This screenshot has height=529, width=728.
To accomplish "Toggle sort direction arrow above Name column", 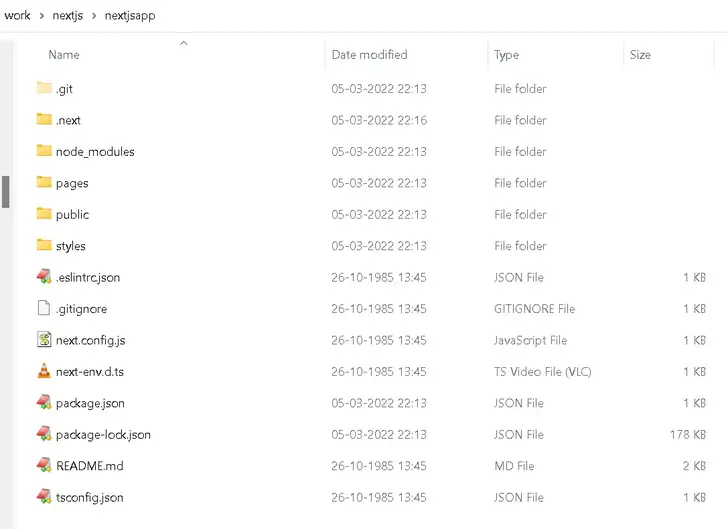I will pyautogui.click(x=184, y=43).
